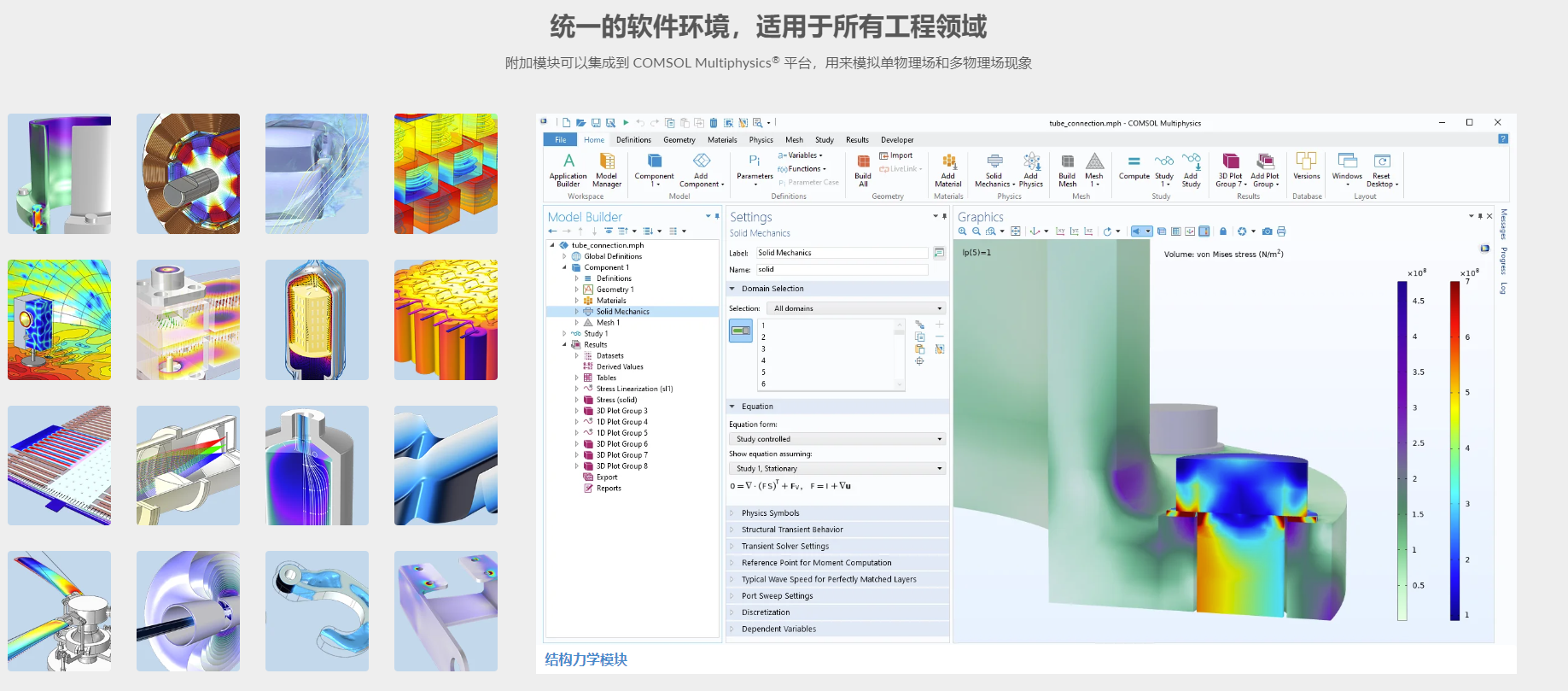Screen dimensions: 1568x691
Task: Click the Zoom In icon in Graphics toolbar
Action: click(x=963, y=231)
